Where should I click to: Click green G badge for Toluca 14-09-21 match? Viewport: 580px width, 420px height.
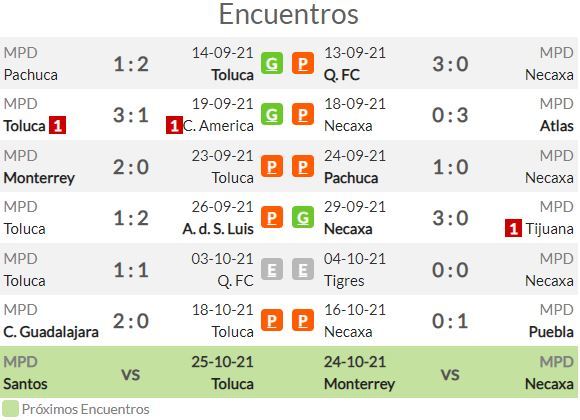[x=272, y=63]
